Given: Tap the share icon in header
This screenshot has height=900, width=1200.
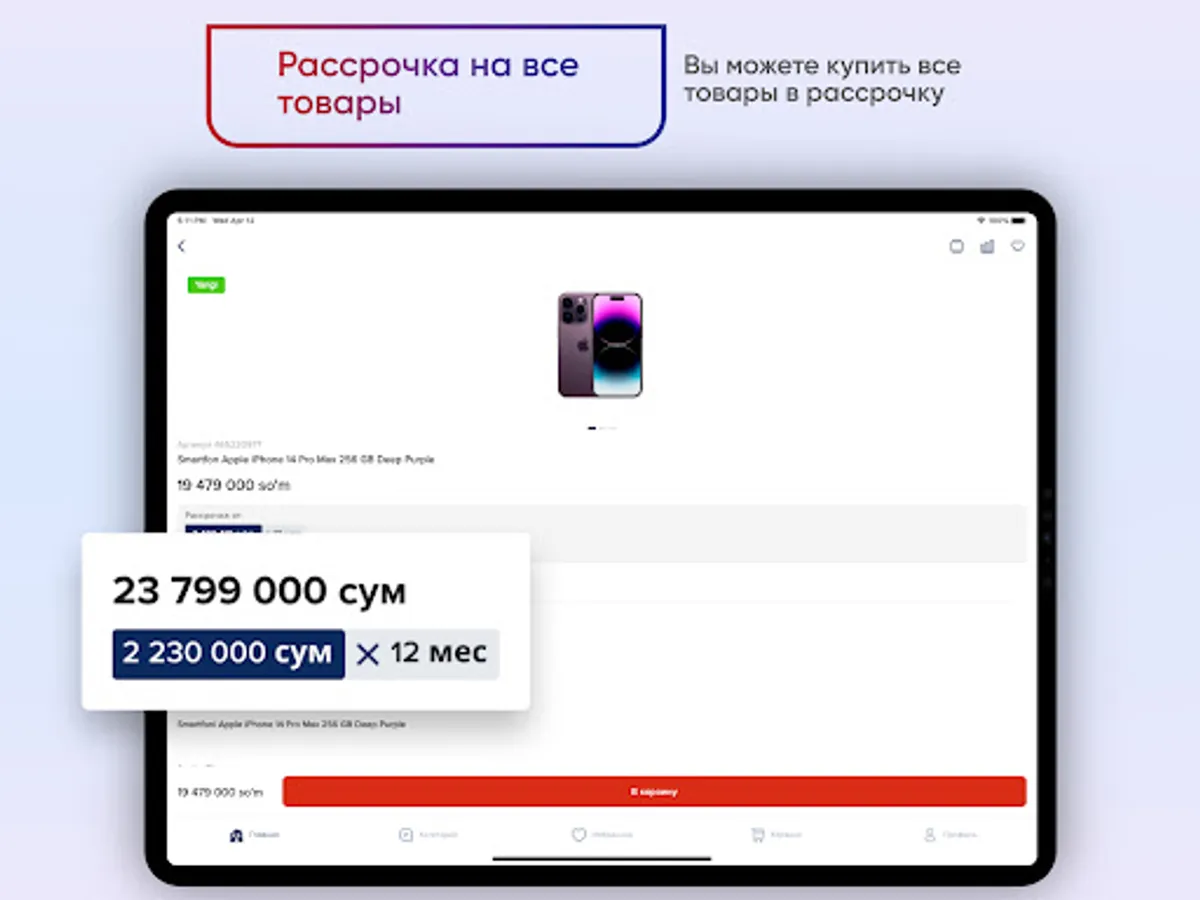Looking at the screenshot, I should click(x=957, y=246).
